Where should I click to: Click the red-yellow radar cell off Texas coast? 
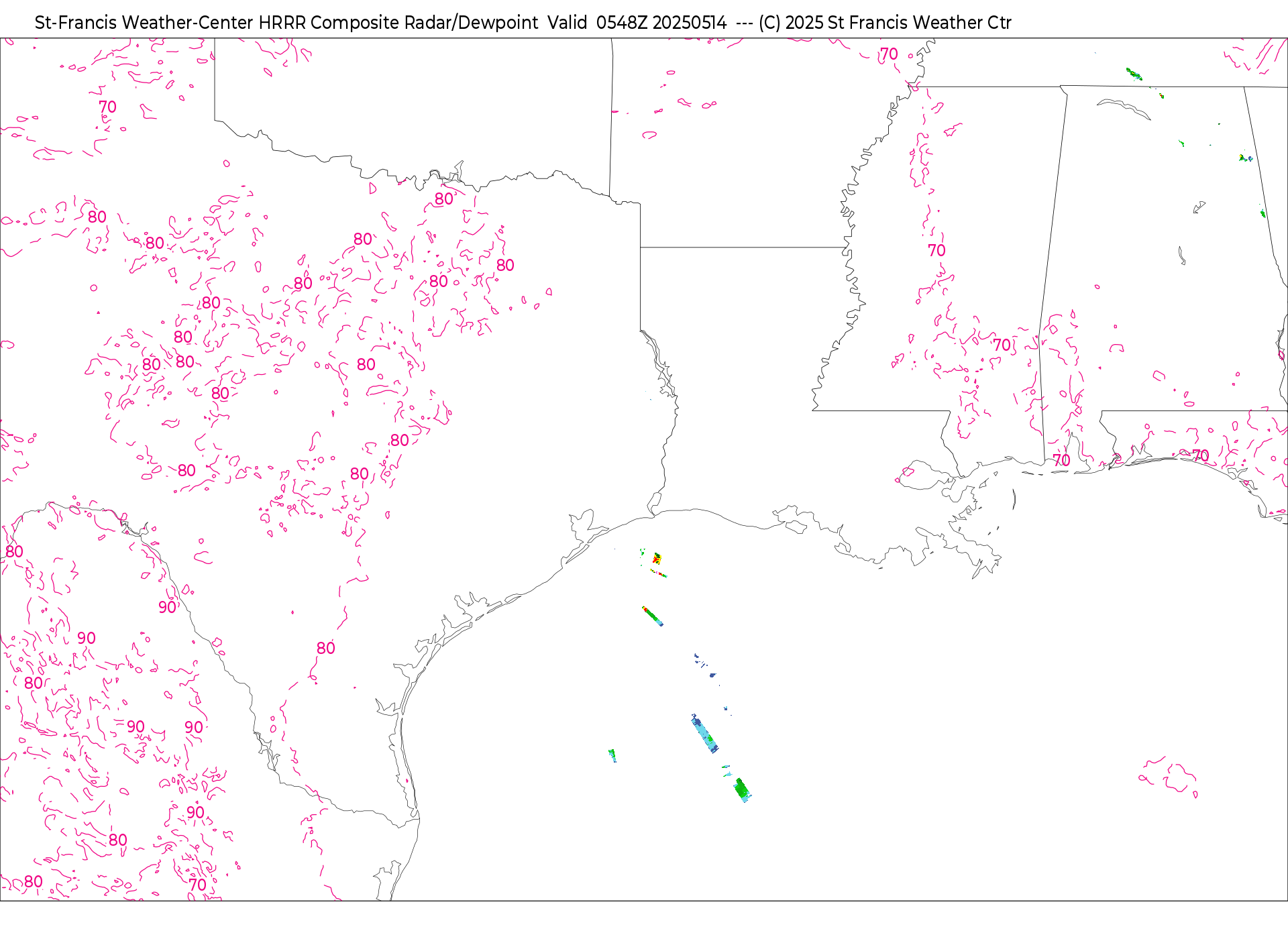click(x=657, y=558)
